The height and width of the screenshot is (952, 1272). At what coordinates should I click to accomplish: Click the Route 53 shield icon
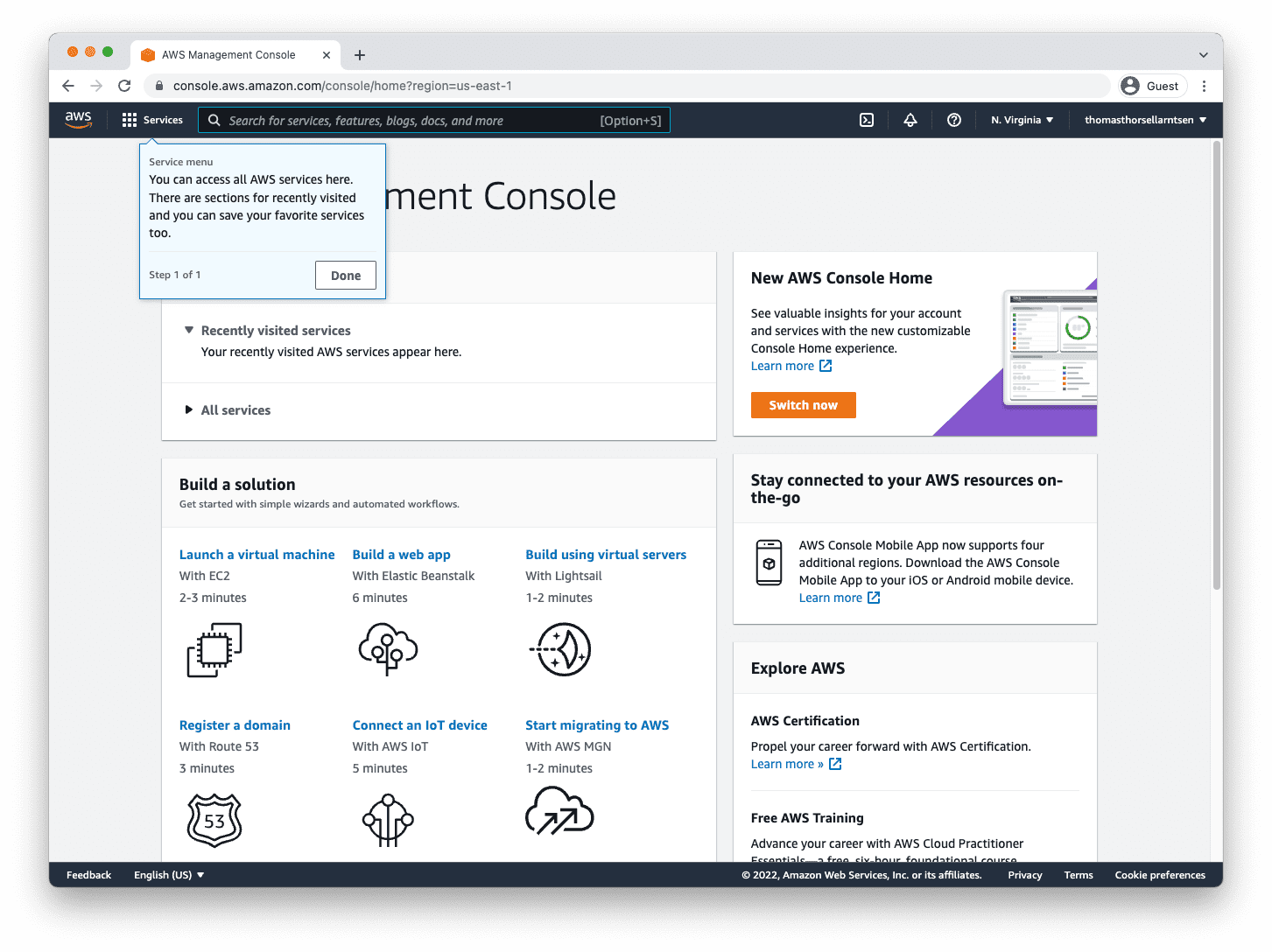[214, 819]
